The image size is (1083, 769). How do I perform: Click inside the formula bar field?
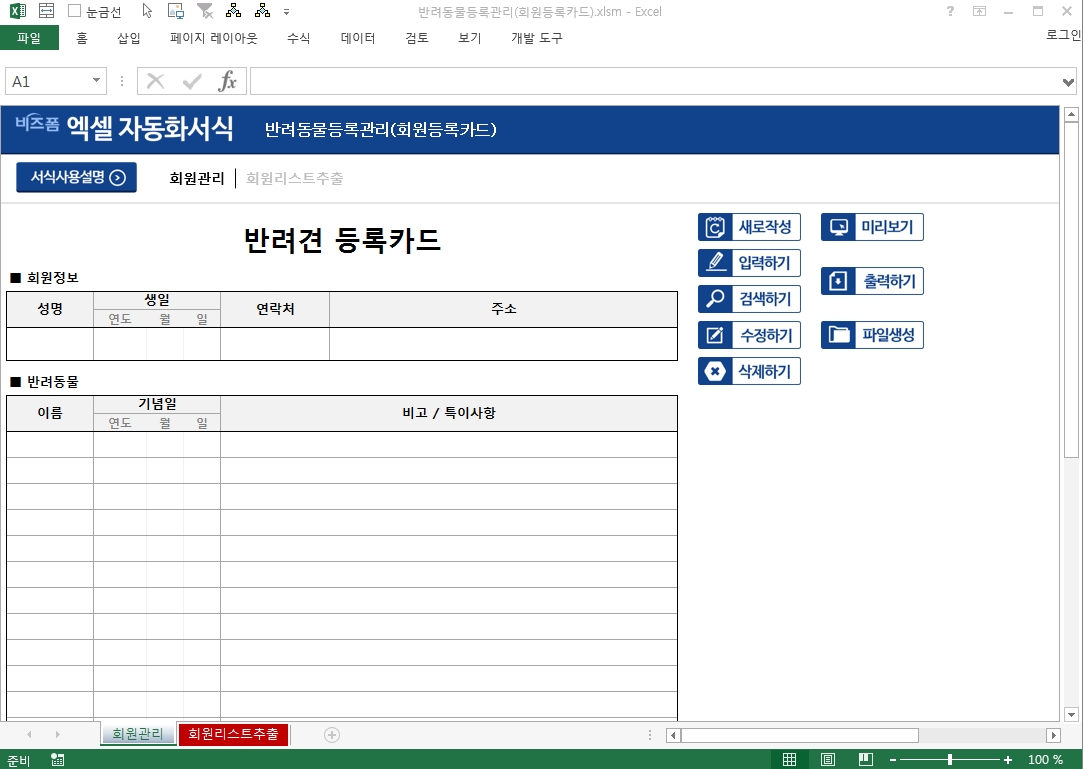(x=655, y=82)
